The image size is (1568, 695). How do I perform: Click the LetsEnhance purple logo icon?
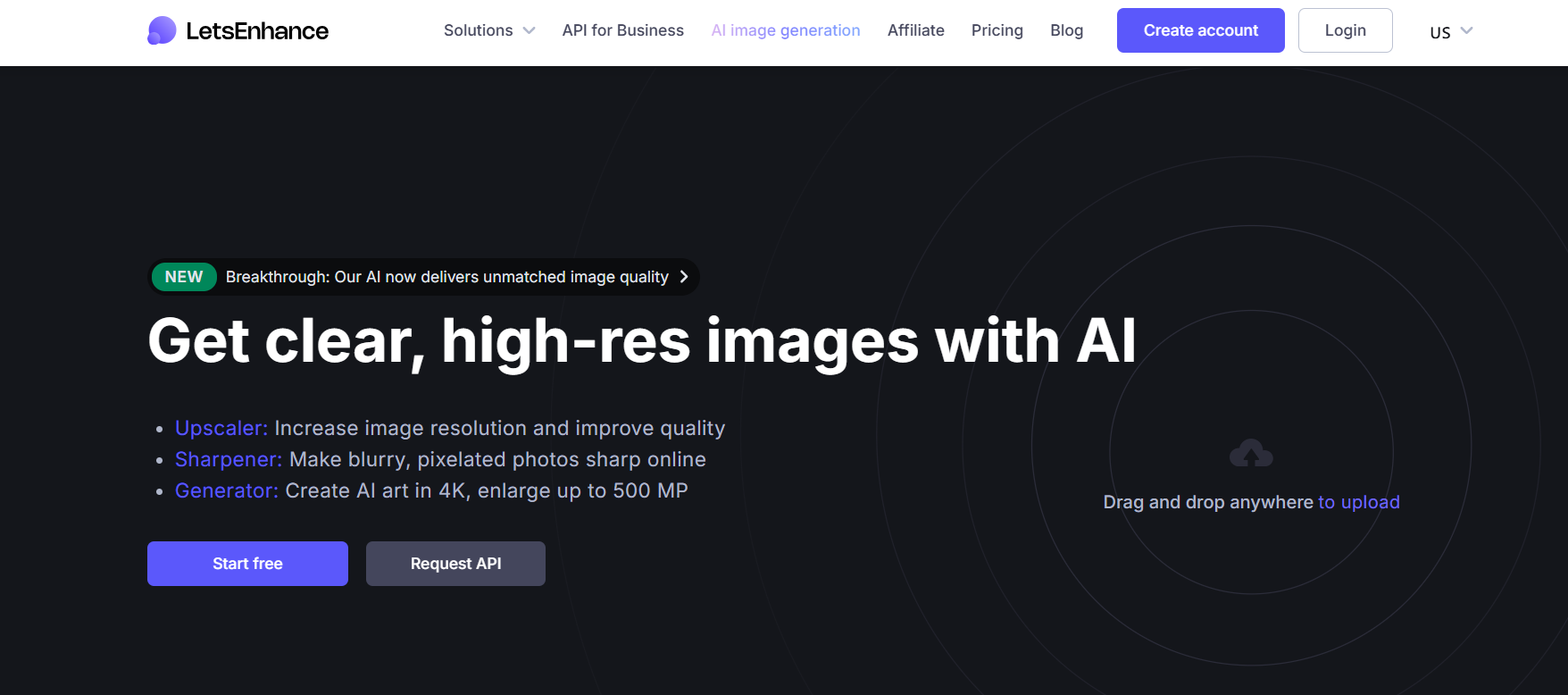click(162, 30)
